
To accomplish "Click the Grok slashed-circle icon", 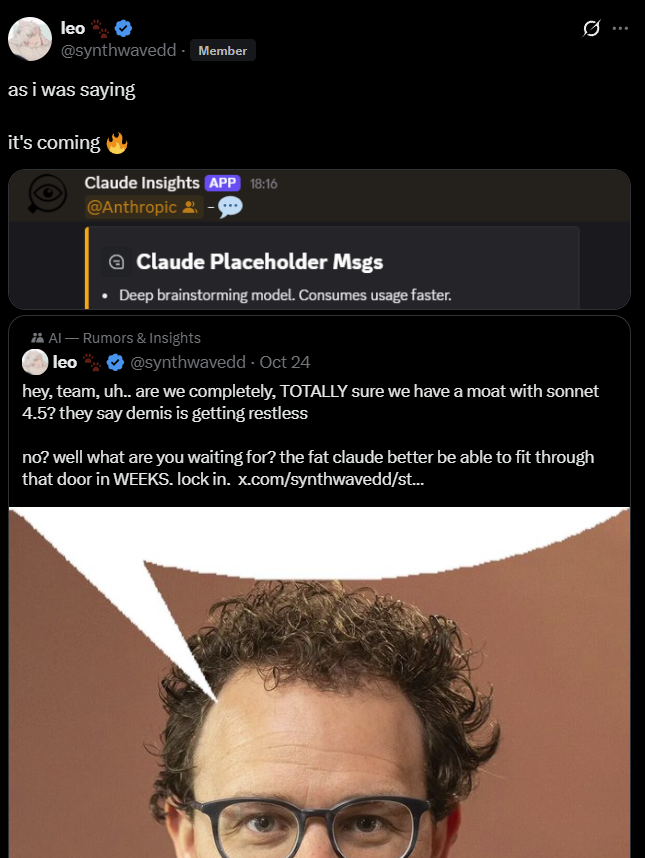I will click(591, 28).
